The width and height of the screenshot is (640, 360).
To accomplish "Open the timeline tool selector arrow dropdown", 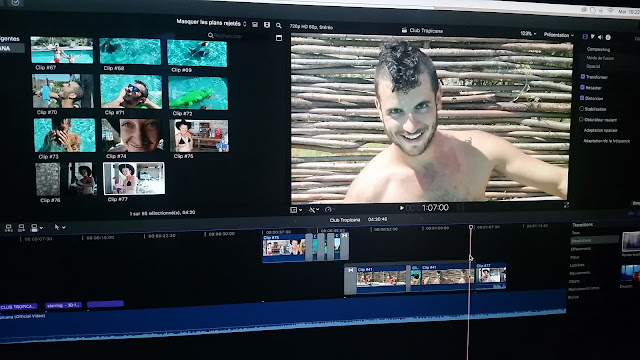I will 64,228.
